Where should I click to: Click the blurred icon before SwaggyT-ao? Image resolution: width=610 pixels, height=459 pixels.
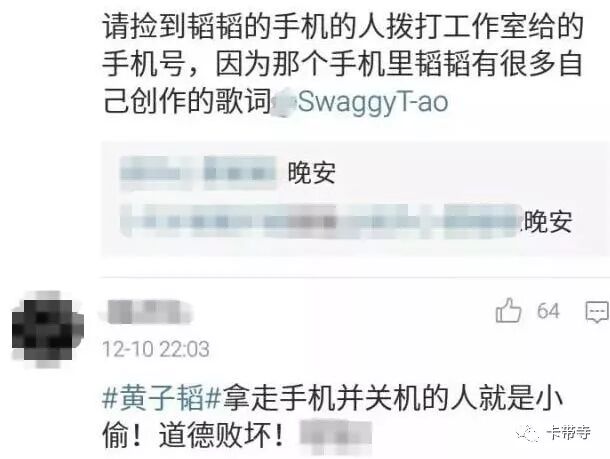click(284, 103)
